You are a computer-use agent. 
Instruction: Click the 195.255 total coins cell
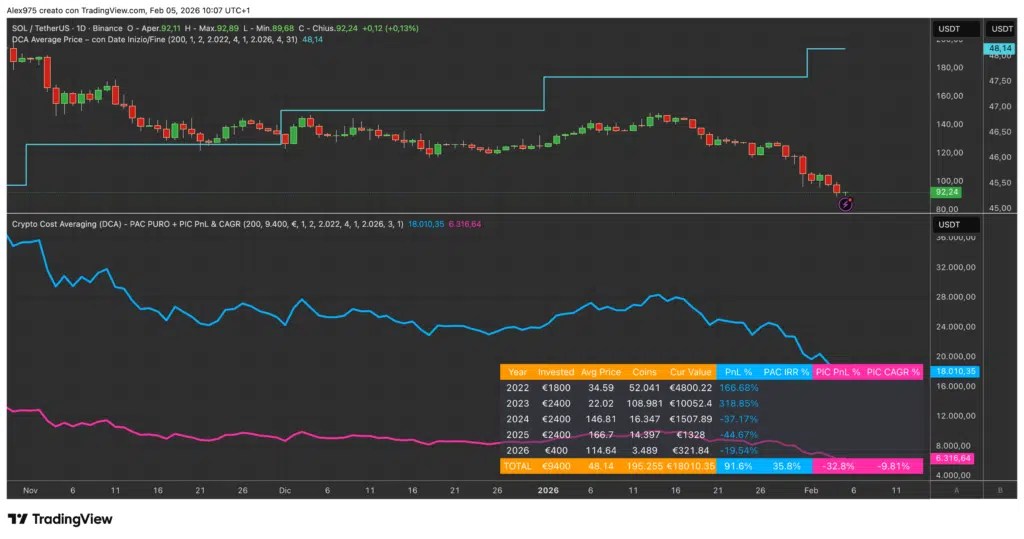tap(644, 466)
